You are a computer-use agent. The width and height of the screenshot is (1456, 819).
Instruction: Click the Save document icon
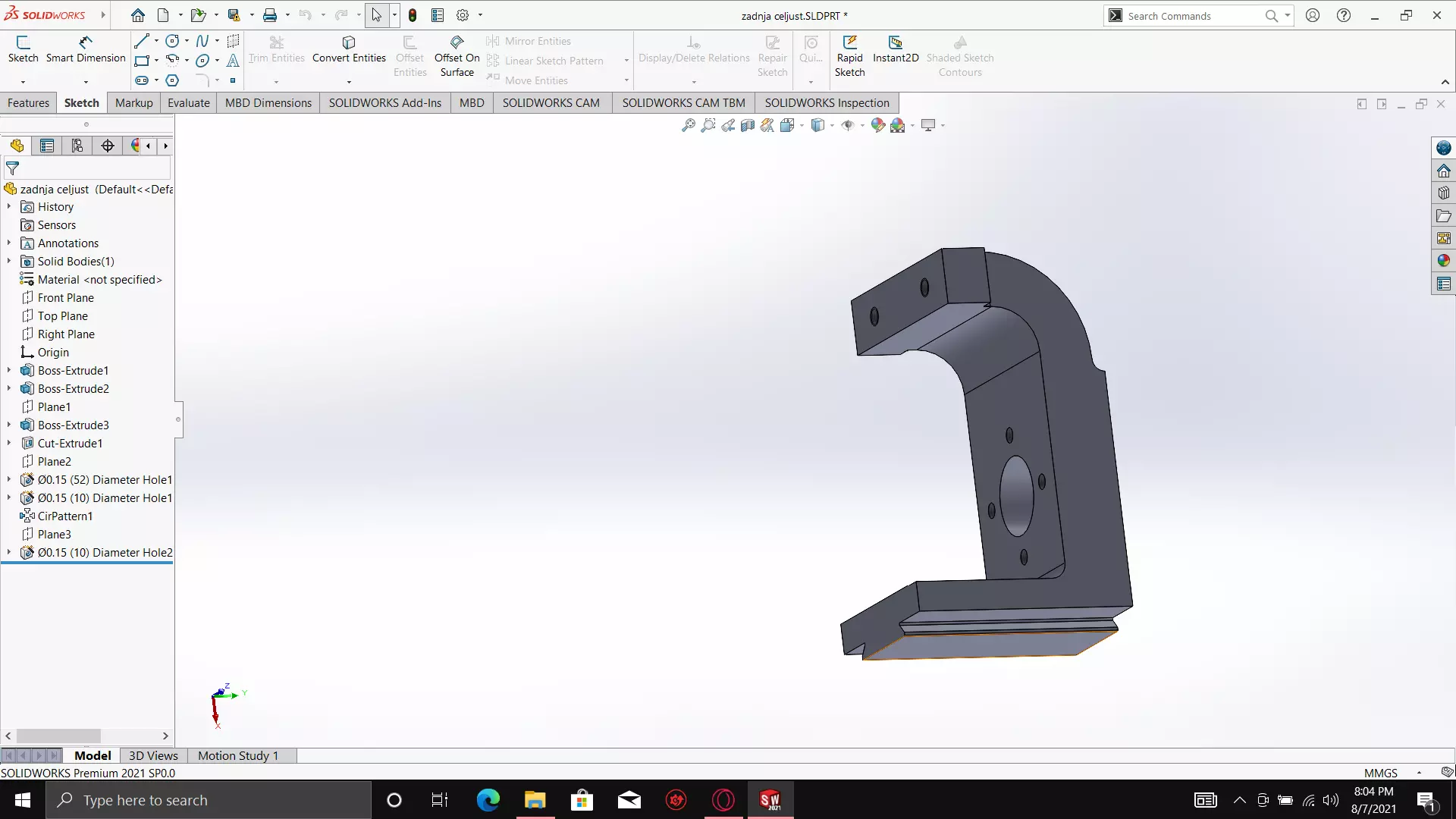pos(234,15)
